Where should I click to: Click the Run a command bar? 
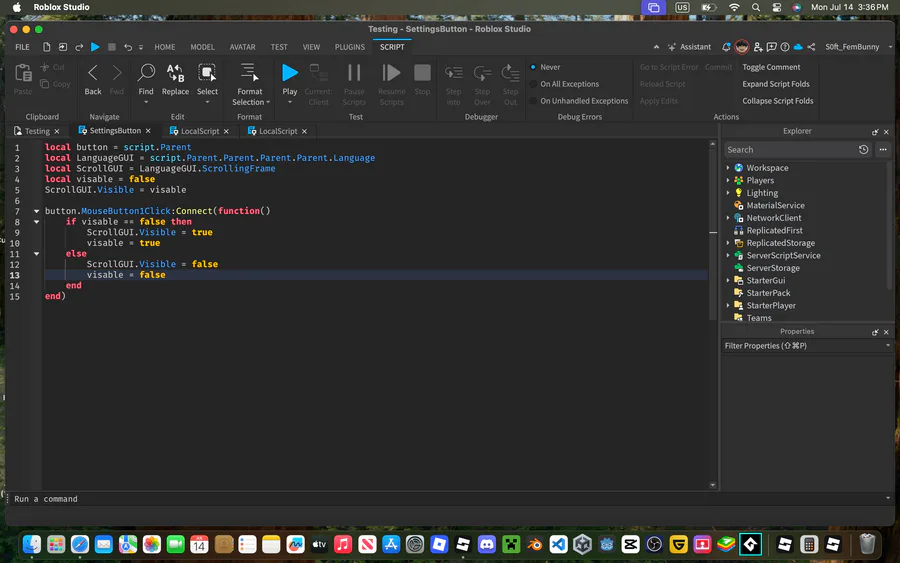[448, 499]
